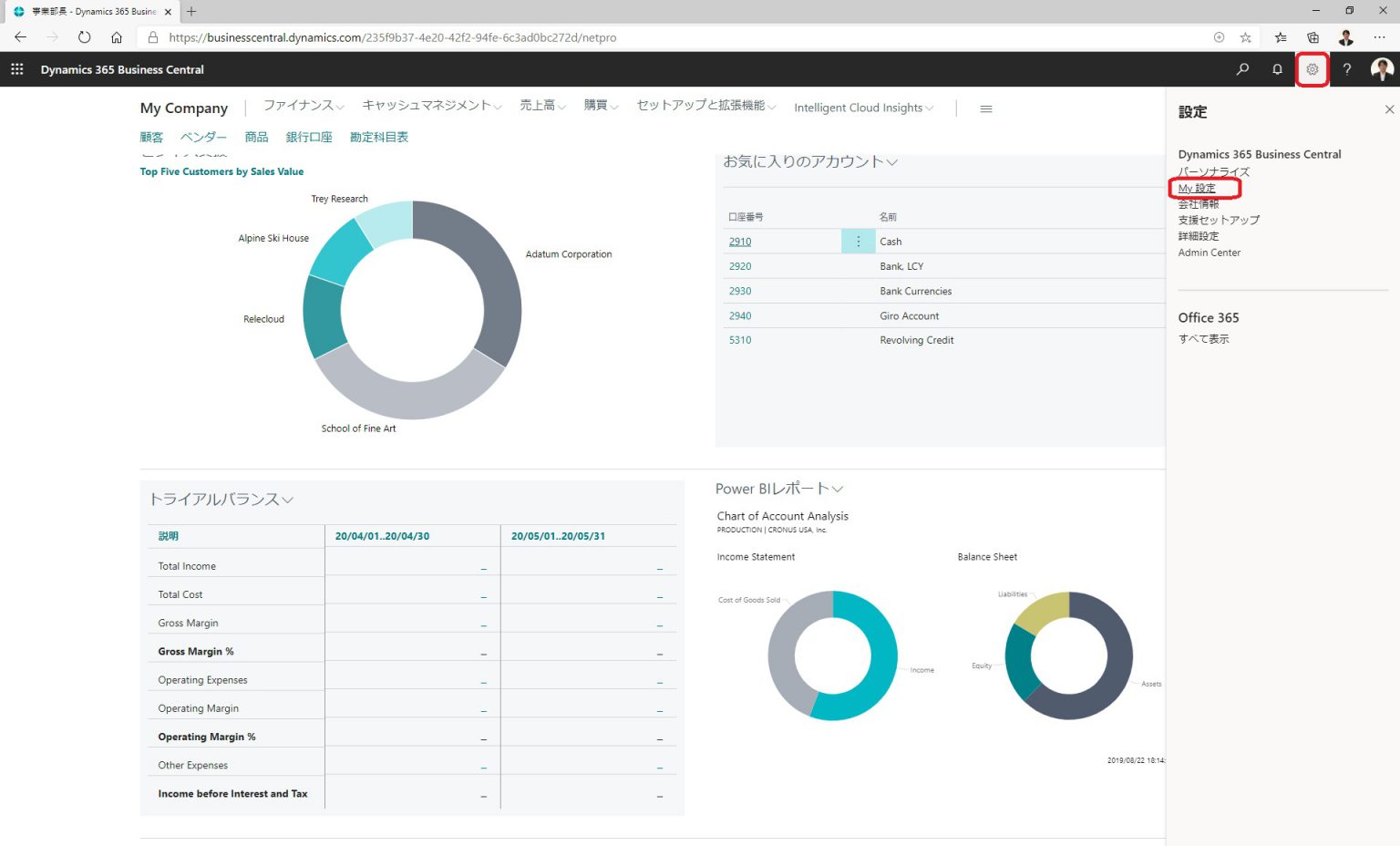The image size is (1400, 846).
Task: Select My 設定 in settings panel
Action: tap(1197, 188)
